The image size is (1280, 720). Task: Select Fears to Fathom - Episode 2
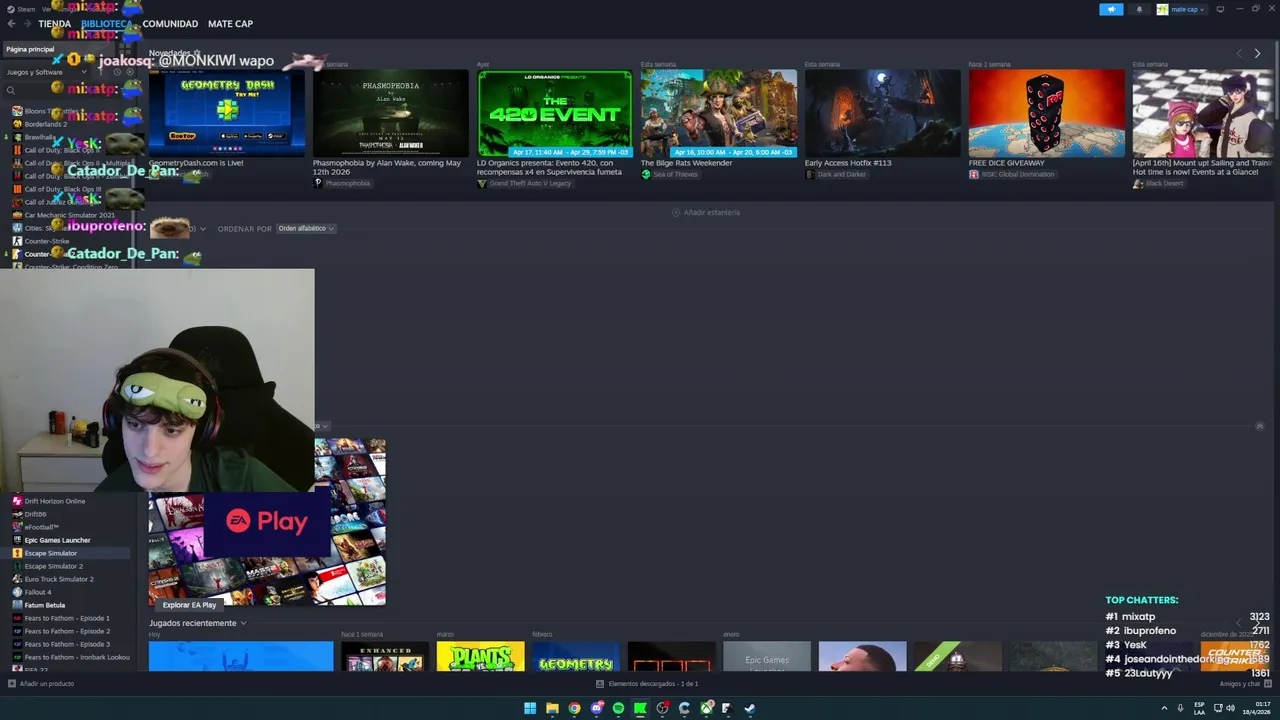click(x=67, y=631)
